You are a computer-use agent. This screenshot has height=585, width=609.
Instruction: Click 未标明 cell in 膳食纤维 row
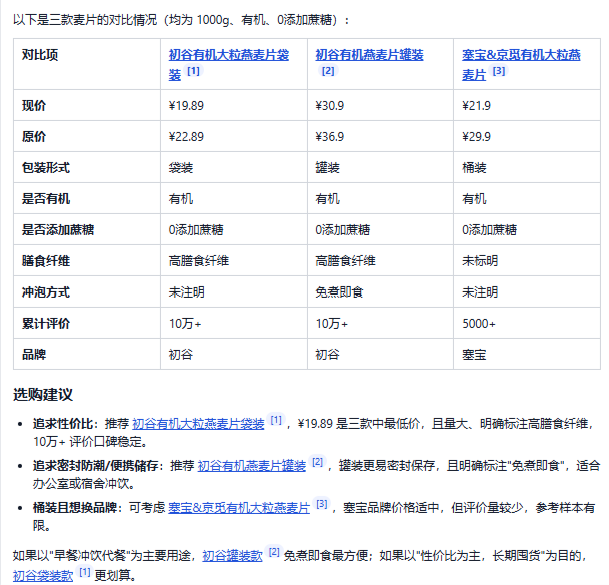point(480,261)
